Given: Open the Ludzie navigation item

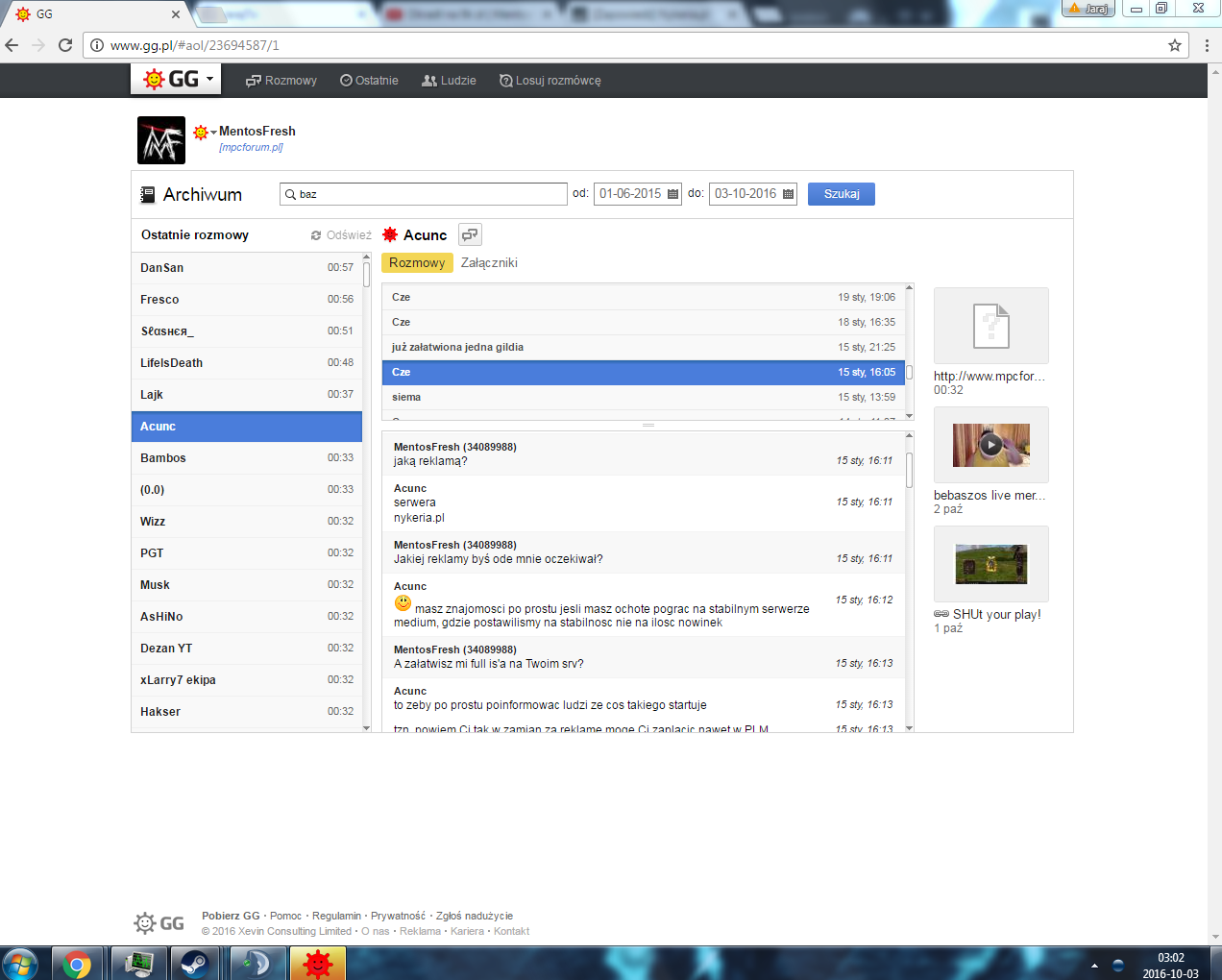Looking at the screenshot, I should (449, 81).
